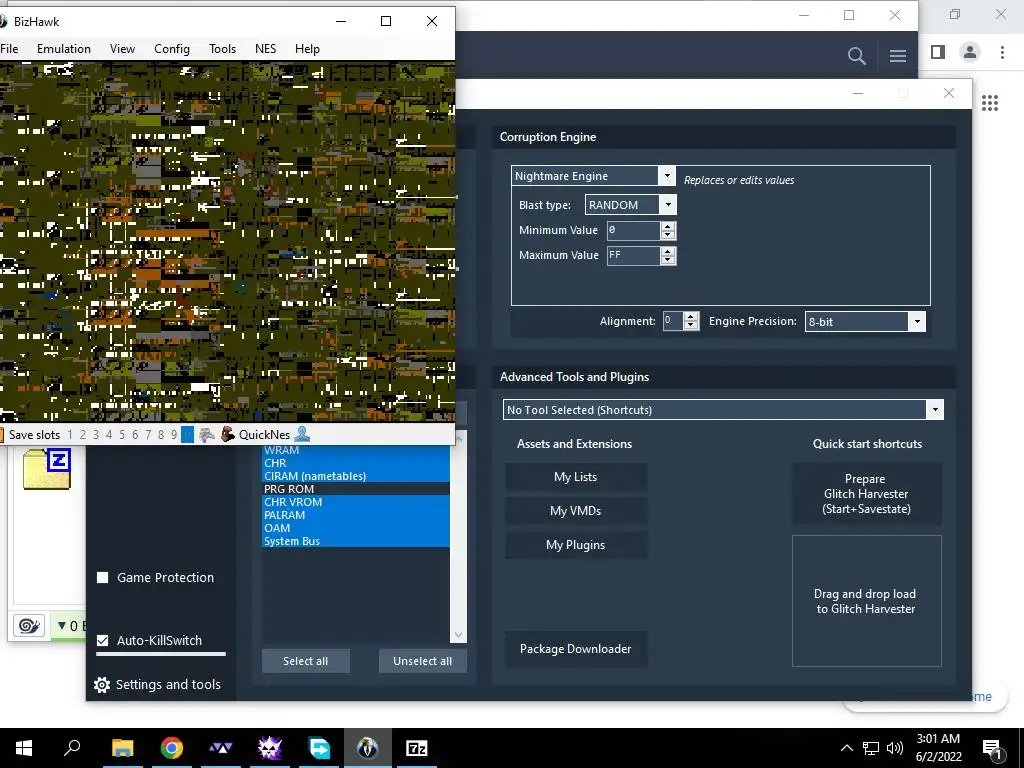Open Chrome profile avatar icon
Viewport: 1024px width, 768px height.
click(970, 52)
